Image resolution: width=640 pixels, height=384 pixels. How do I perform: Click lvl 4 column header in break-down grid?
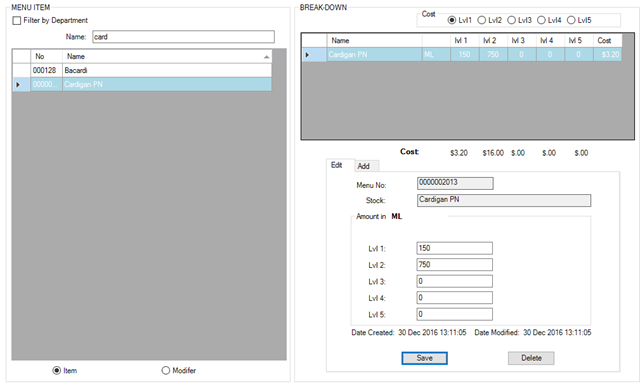point(550,40)
